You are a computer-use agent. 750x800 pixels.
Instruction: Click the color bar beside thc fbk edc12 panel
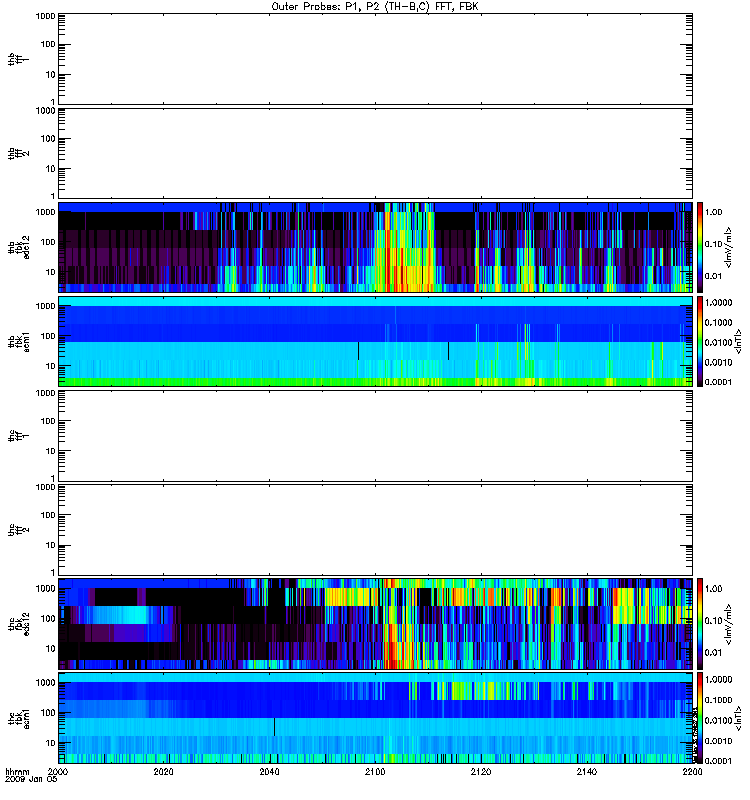[x=700, y=624]
